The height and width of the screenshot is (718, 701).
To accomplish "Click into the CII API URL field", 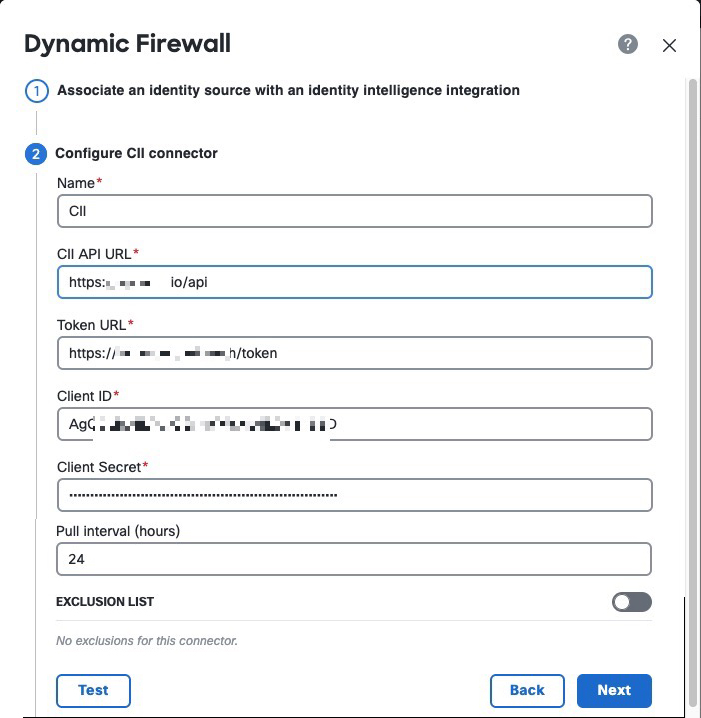I will point(354,282).
